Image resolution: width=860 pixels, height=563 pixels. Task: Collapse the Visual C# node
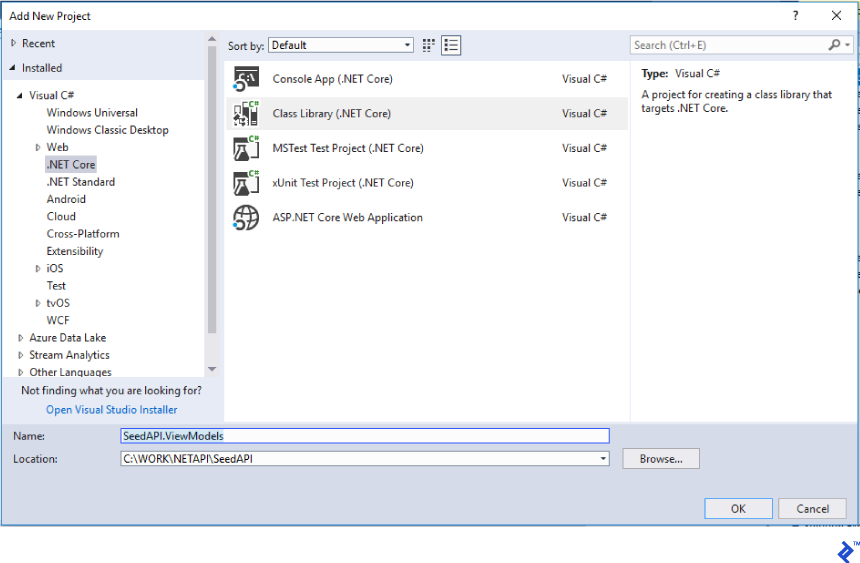(20, 96)
